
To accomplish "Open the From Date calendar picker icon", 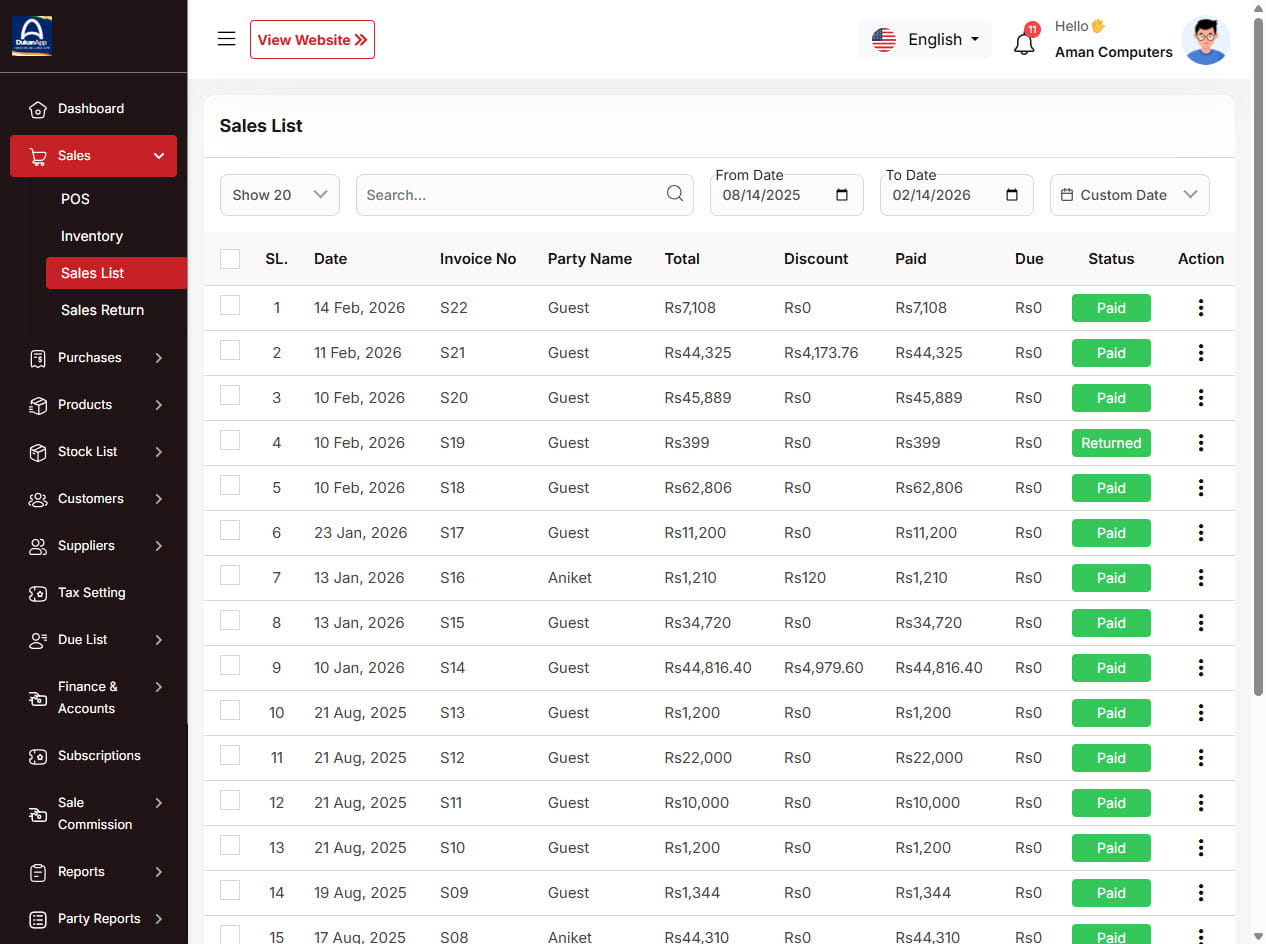I will pyautogui.click(x=841, y=195).
